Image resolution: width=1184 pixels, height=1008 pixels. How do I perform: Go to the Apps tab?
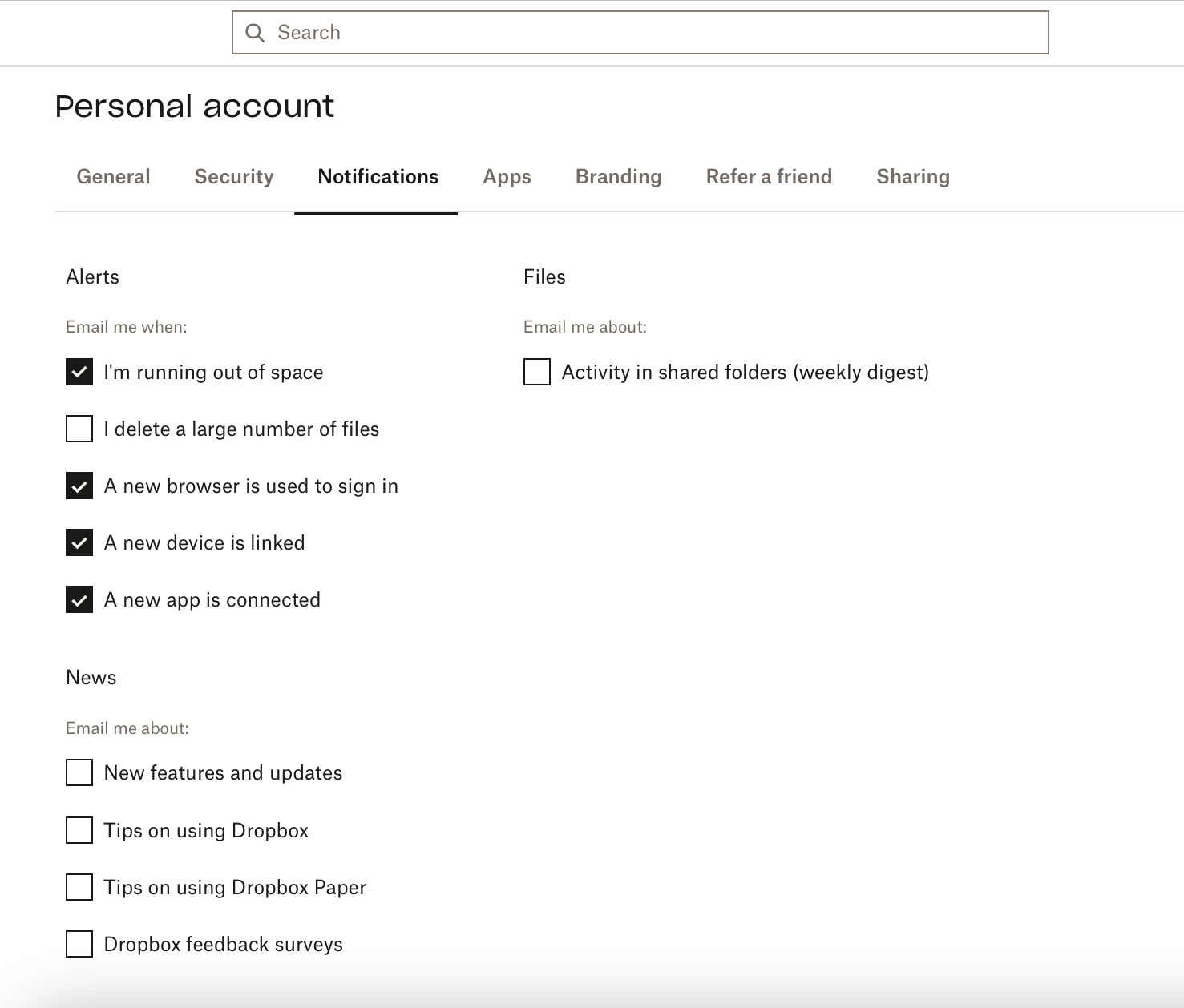coord(507,176)
